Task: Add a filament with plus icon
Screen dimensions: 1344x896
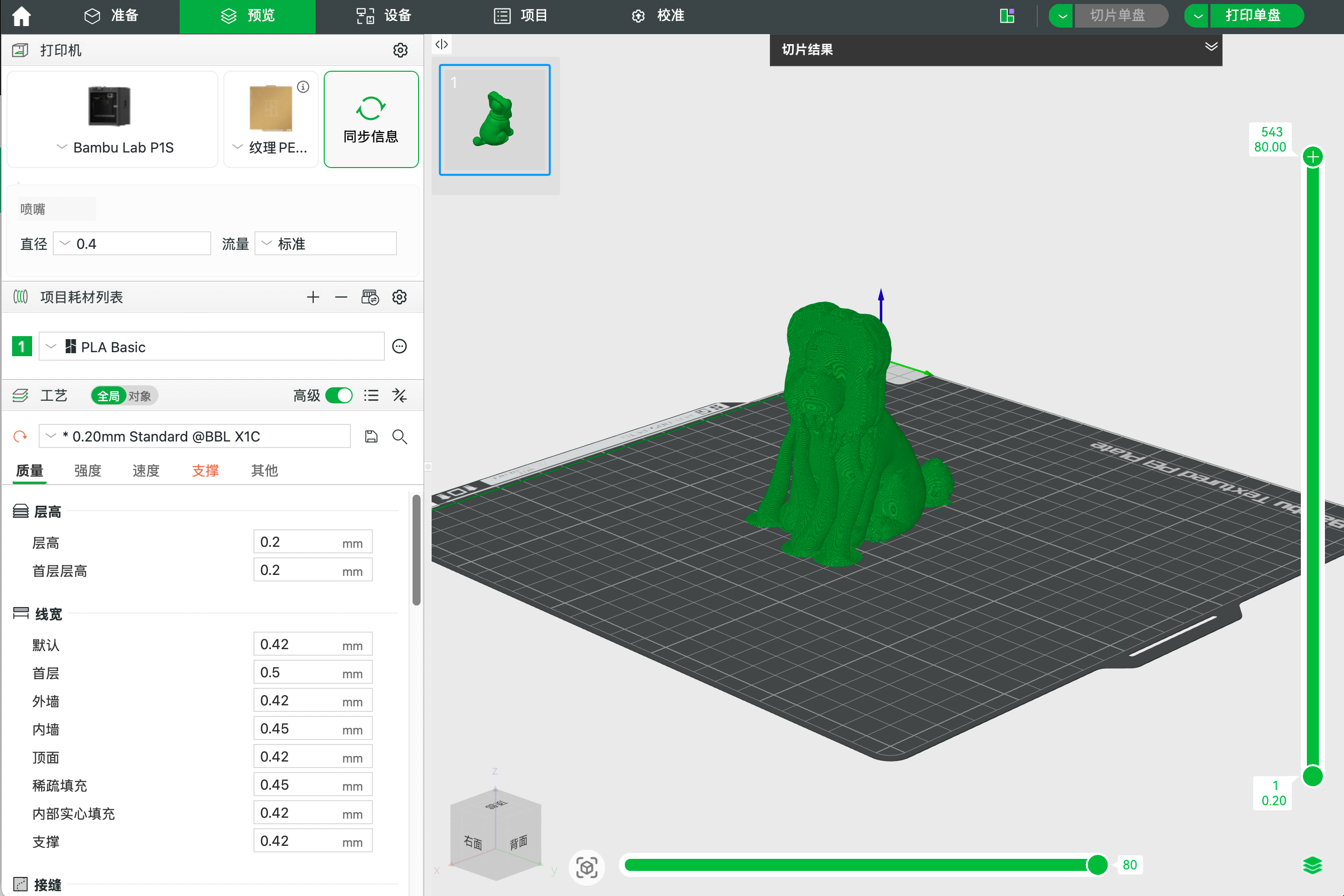Action: point(313,297)
